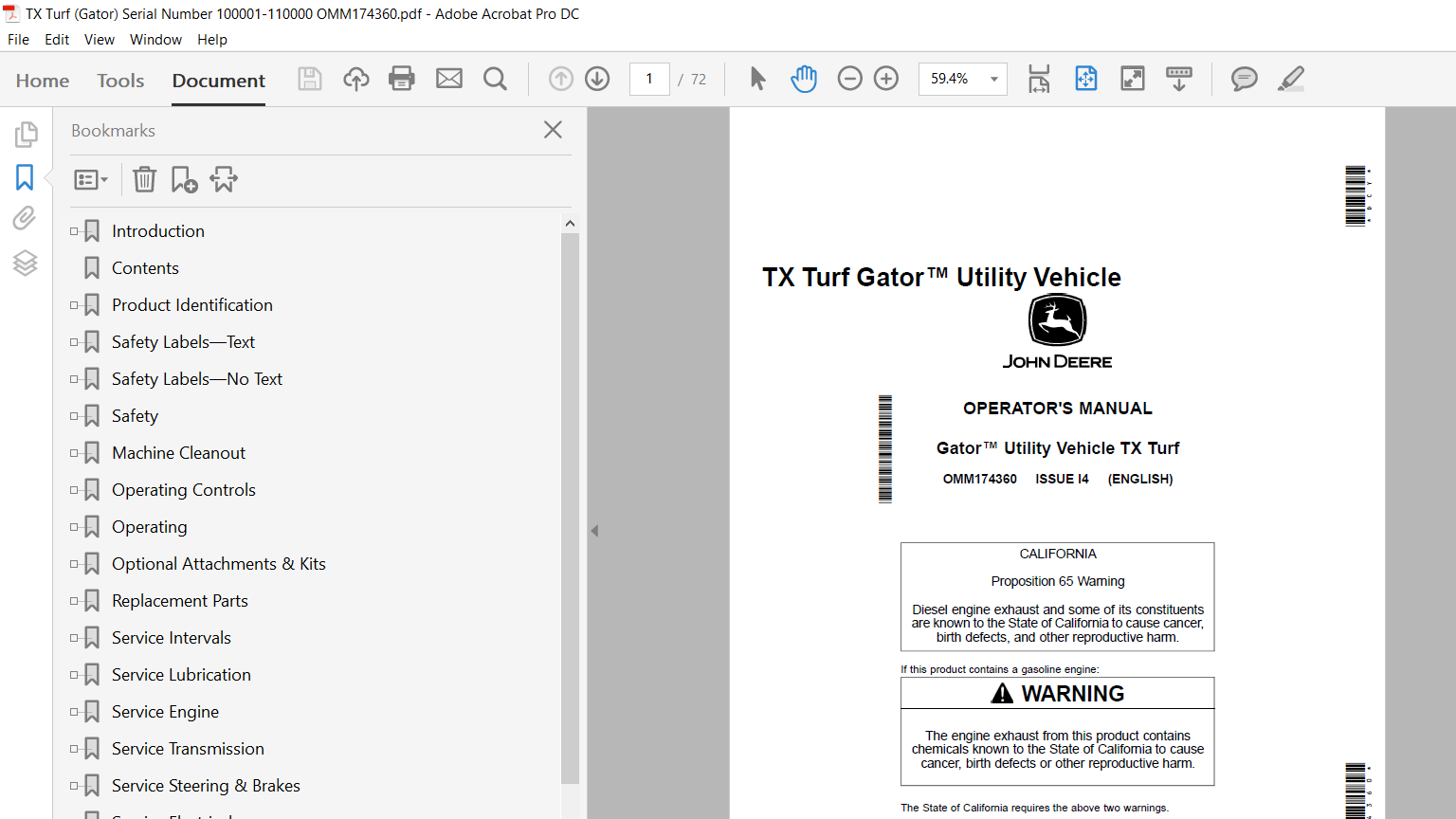Expand the Safety Labels—Text bookmark
Viewport: 1456px width, 819px height.
pos(74,342)
